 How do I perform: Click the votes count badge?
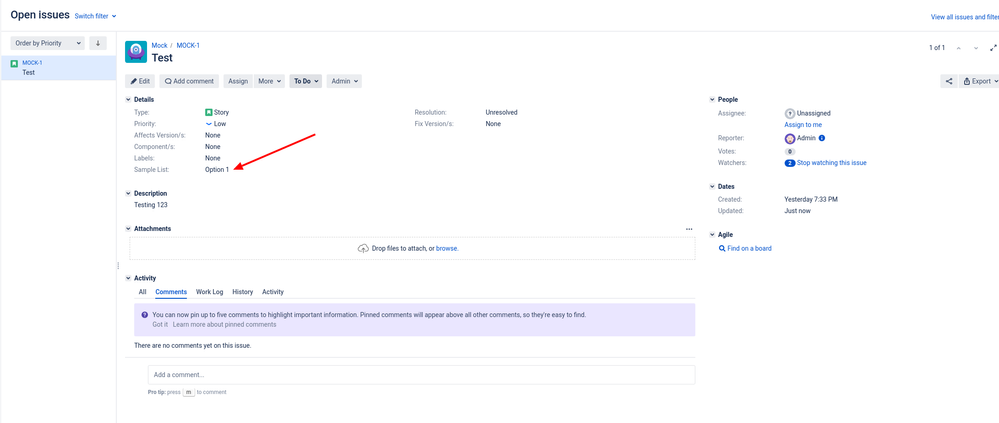790,152
